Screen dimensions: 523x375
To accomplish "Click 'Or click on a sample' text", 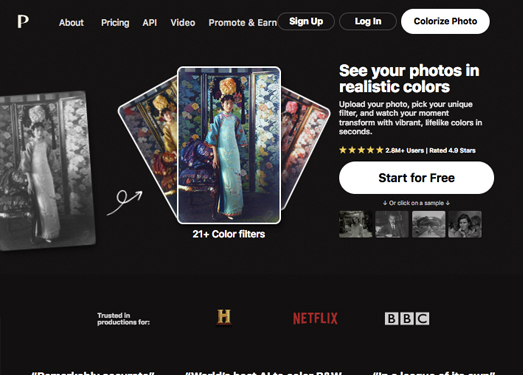I will pyautogui.click(x=416, y=203).
